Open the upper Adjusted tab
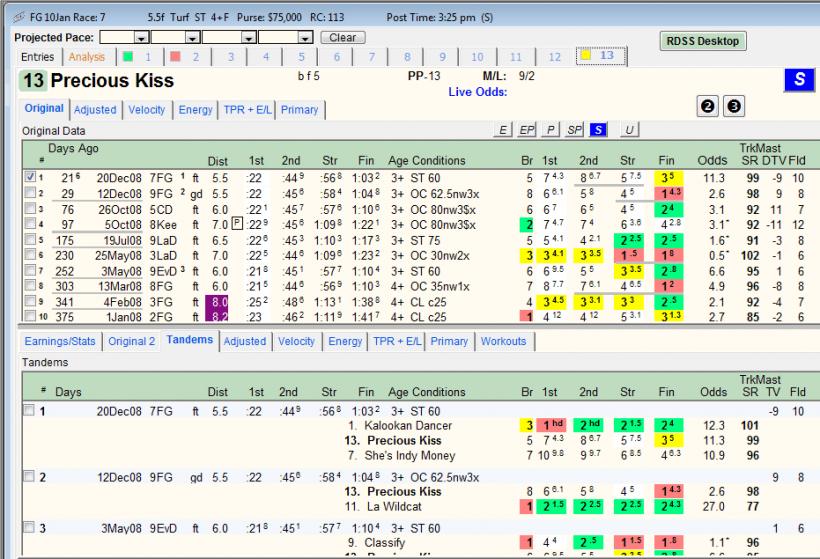 pyautogui.click(x=95, y=110)
